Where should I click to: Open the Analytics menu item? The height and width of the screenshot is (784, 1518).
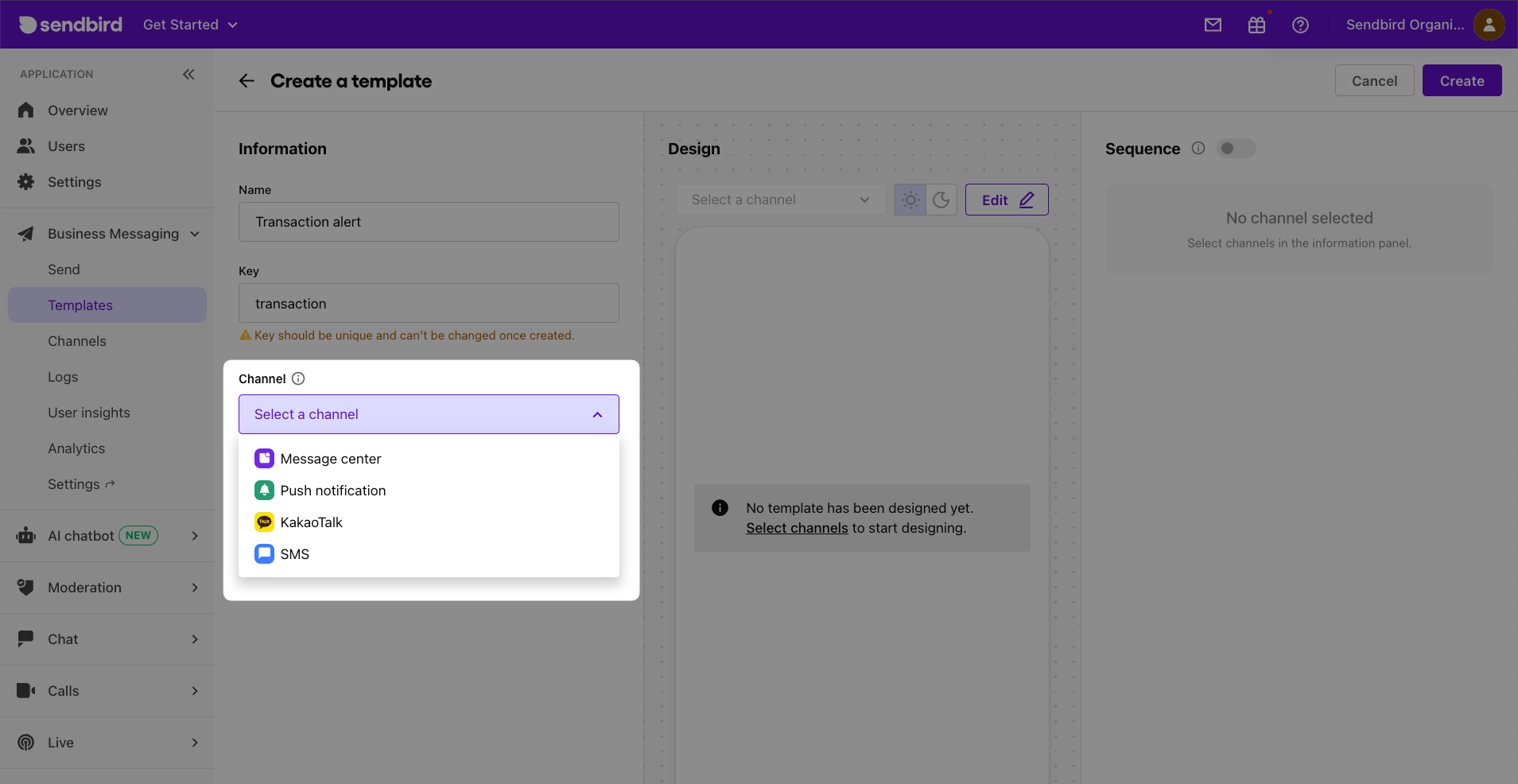pyautogui.click(x=76, y=448)
